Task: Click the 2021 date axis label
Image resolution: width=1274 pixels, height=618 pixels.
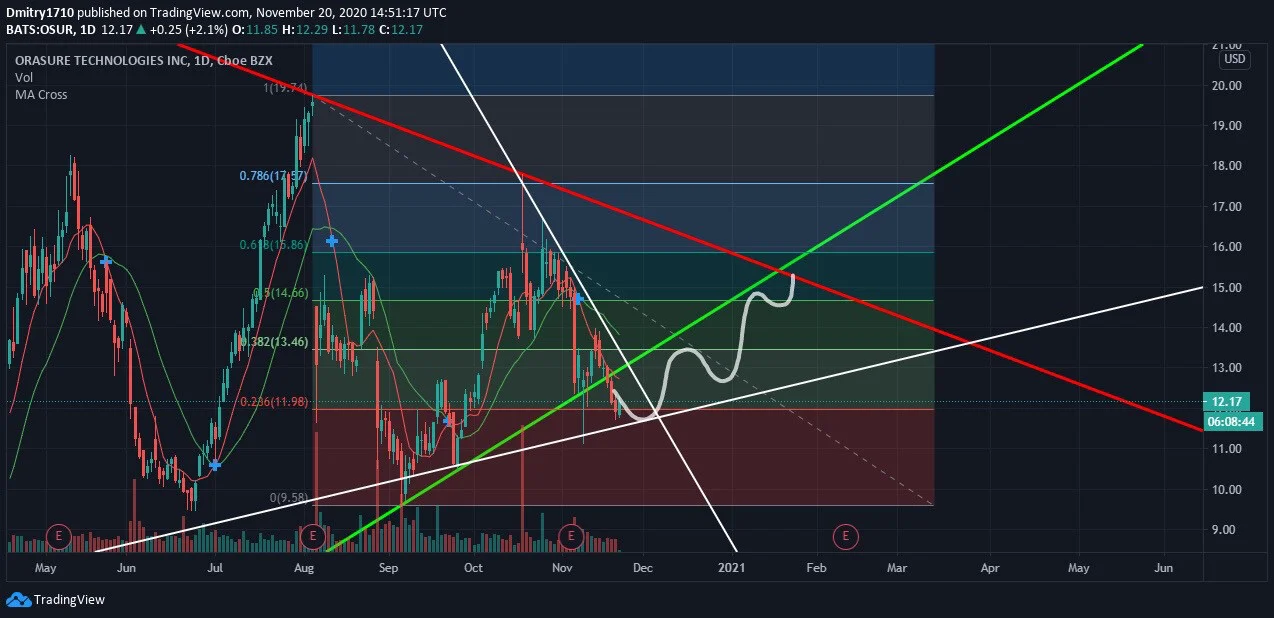Action: click(x=732, y=568)
